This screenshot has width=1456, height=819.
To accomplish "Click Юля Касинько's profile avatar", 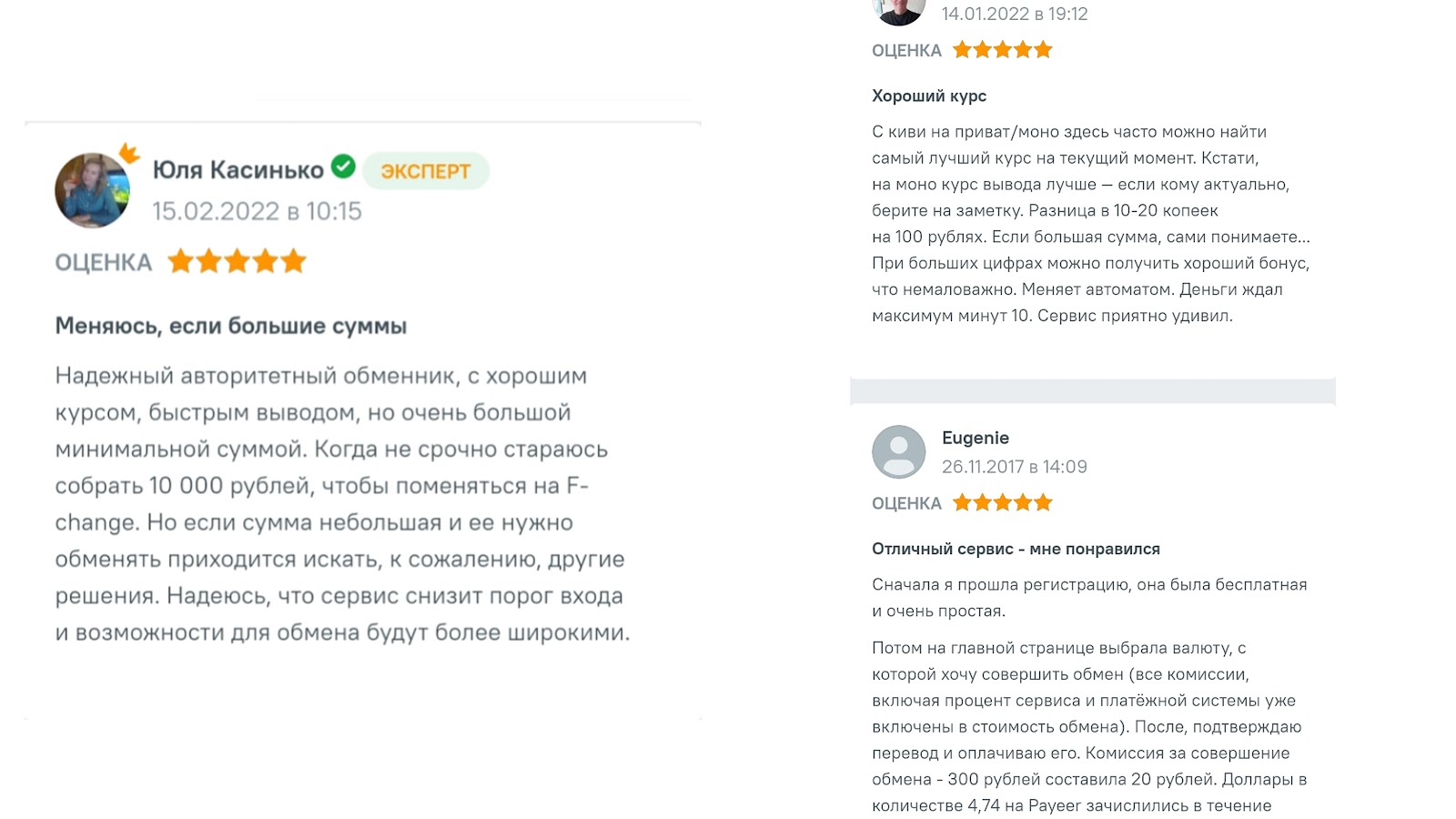I will pyautogui.click(x=92, y=190).
